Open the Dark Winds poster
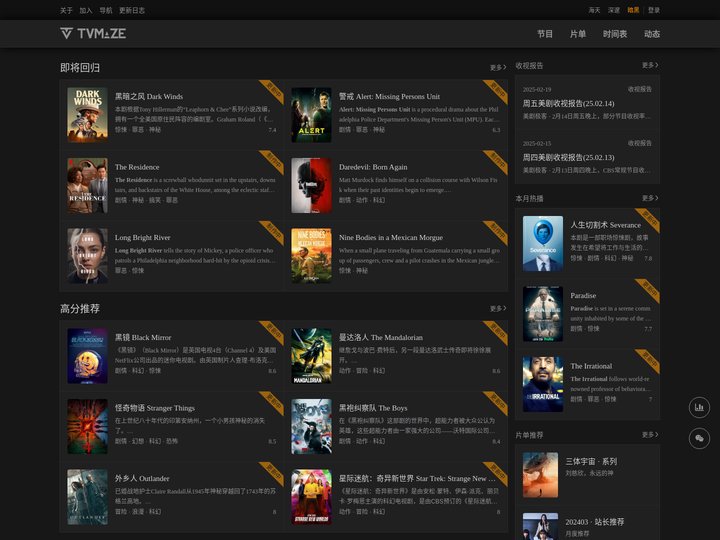 87,115
